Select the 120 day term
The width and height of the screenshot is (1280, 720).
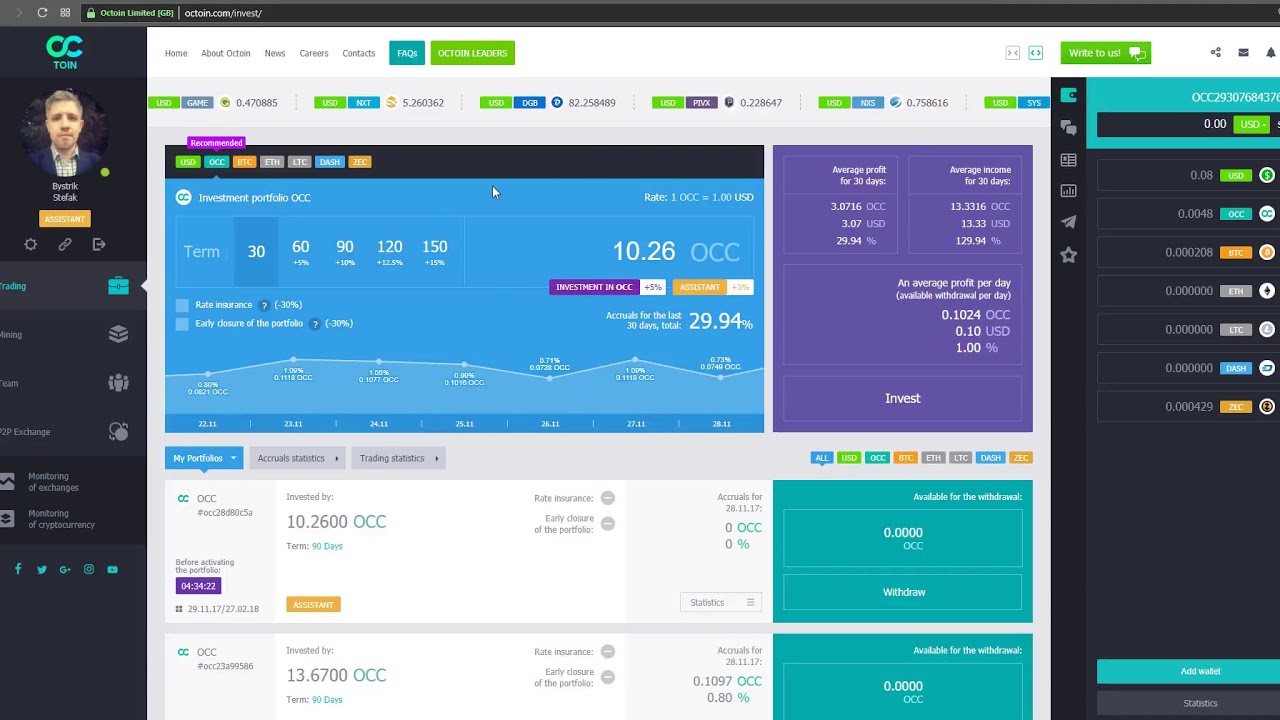click(x=390, y=251)
